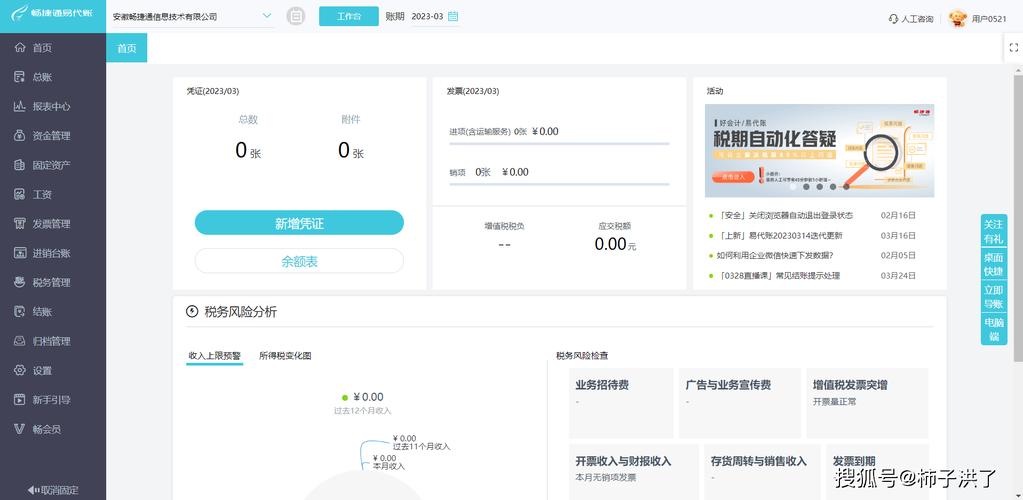Screen dimensions: 1023x500
Task: Click the 归档管理 archive icon
Action: click(x=20, y=341)
